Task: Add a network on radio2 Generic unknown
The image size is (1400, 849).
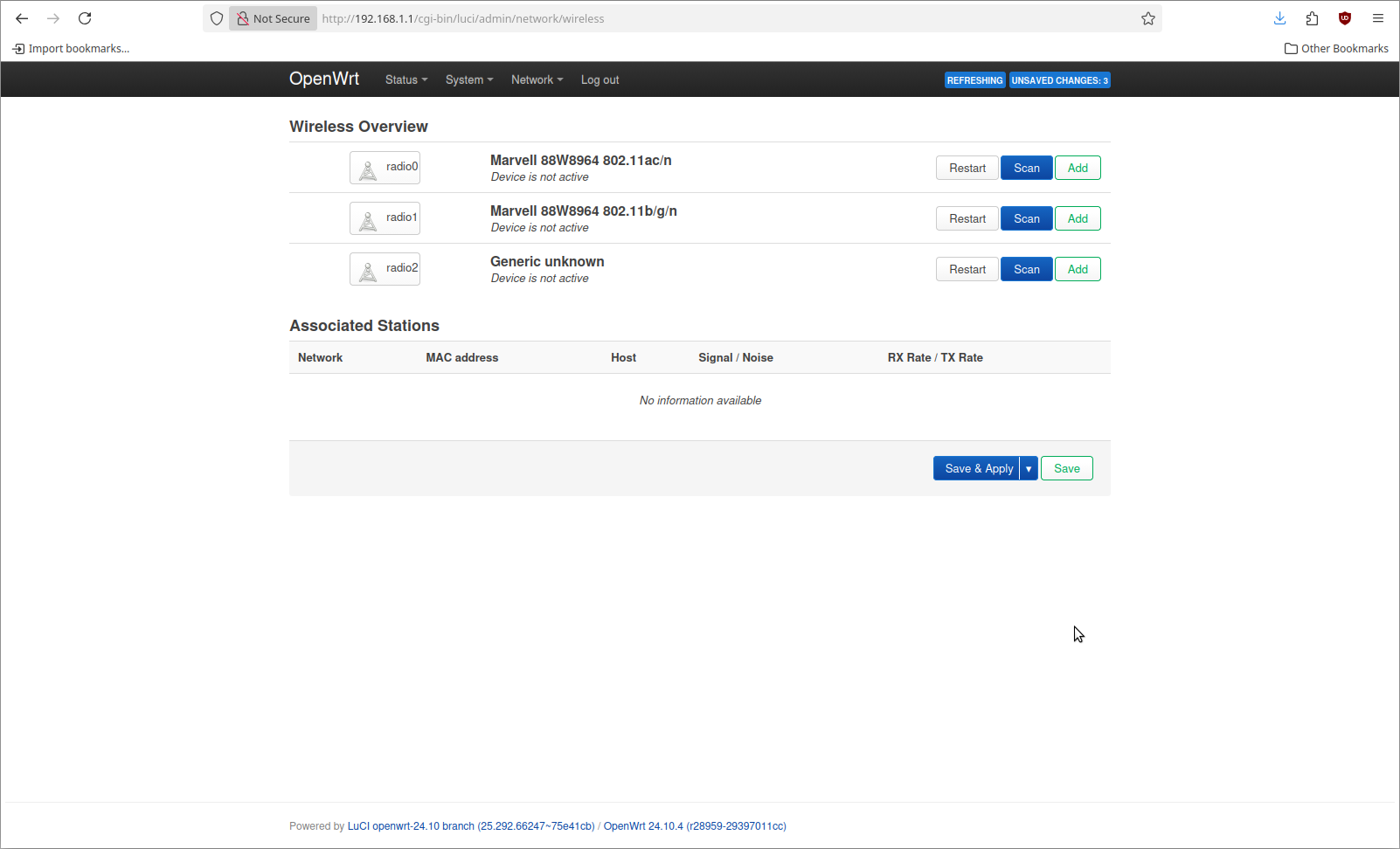Action: coord(1077,269)
